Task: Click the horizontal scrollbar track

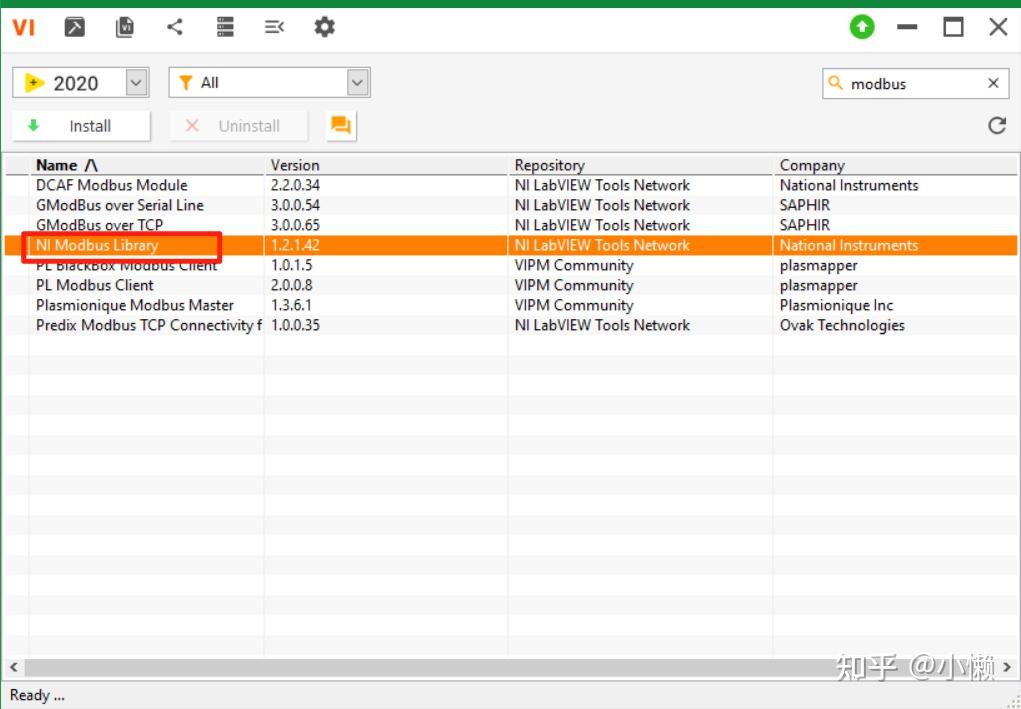Action: (510, 667)
